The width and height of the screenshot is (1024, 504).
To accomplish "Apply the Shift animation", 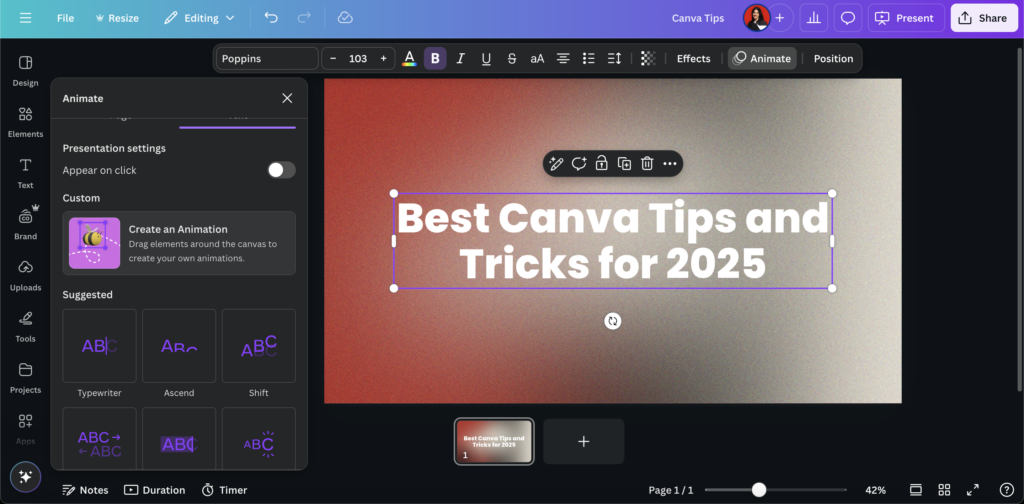I will point(259,345).
